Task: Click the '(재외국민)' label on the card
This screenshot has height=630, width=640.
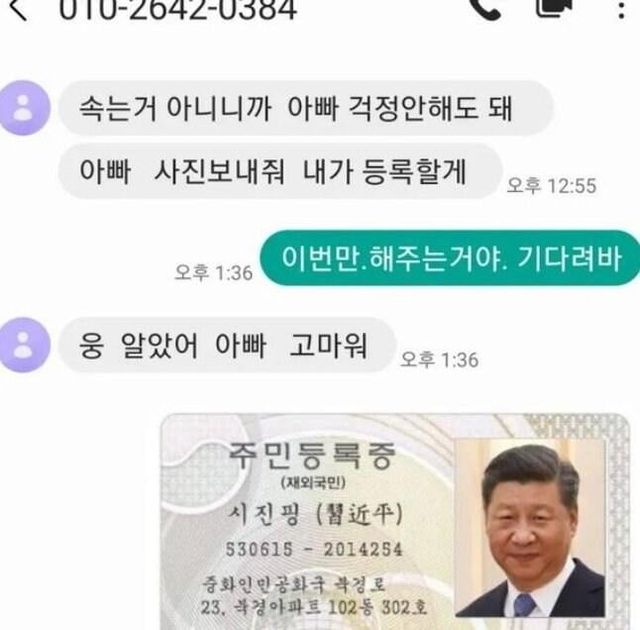Action: click(313, 483)
